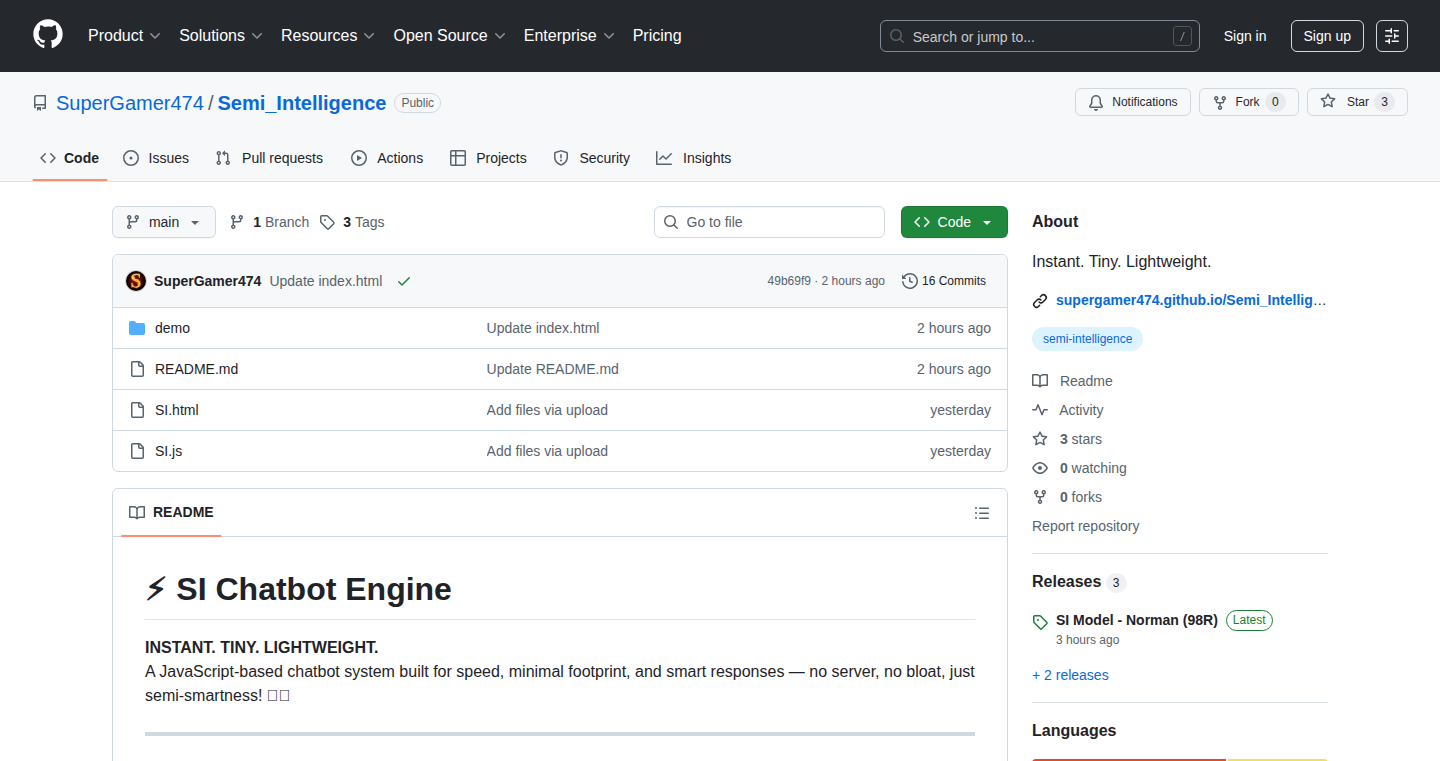The height and width of the screenshot is (761, 1440).
Task: Open the accessibility settings icon in the header
Action: [x=1392, y=36]
